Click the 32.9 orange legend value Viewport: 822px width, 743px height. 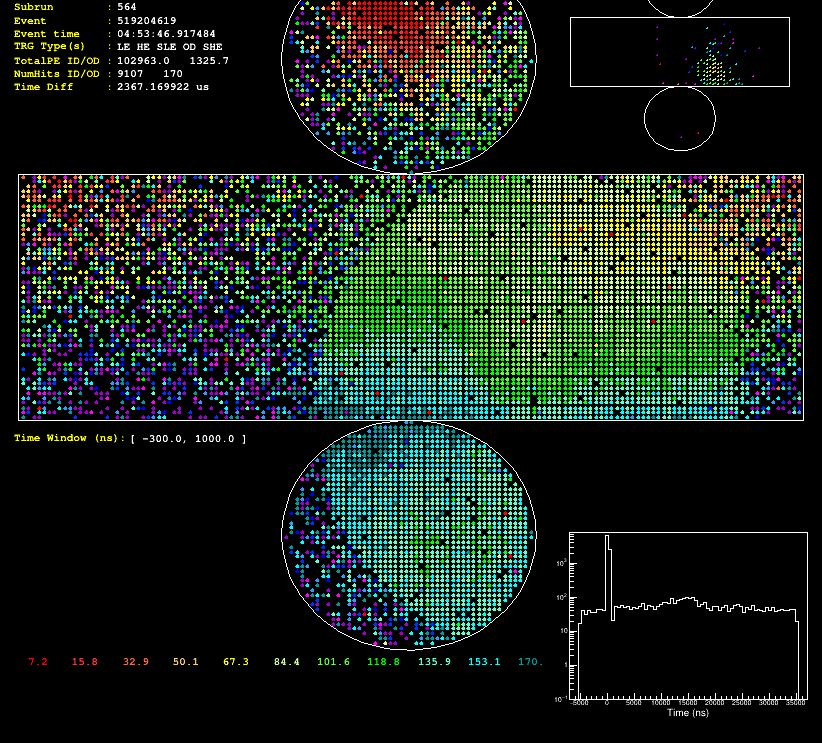coord(136,662)
